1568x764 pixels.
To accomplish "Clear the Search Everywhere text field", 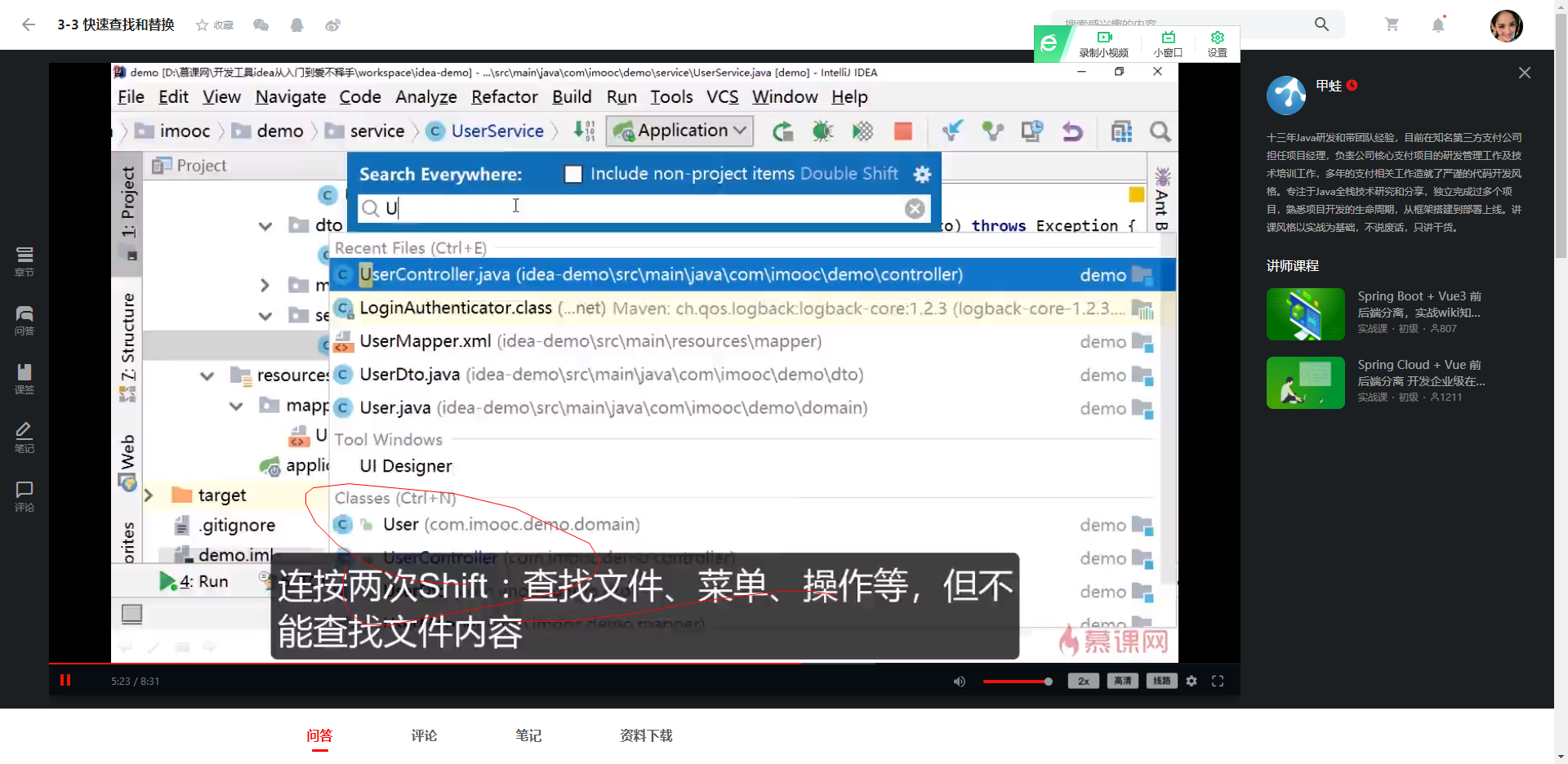I will click(x=915, y=209).
